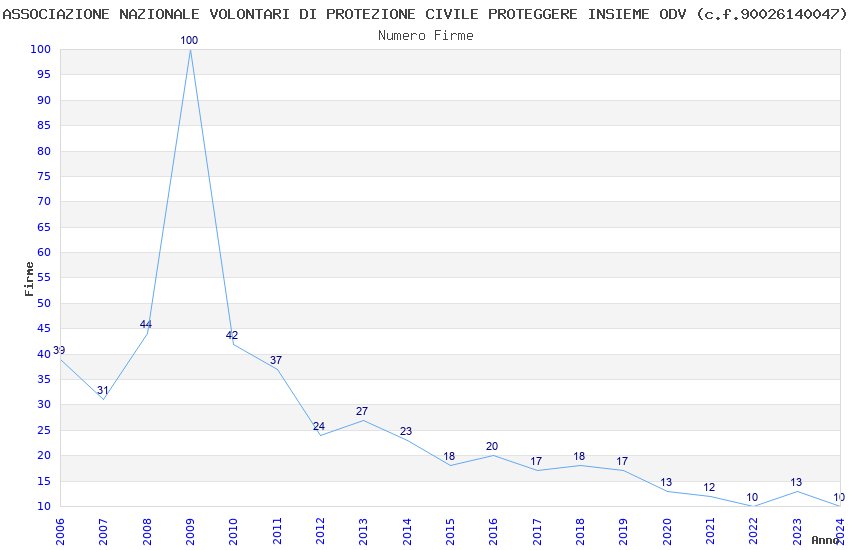Select the 2009 year label on axis
Screen dimensions: 850x550
(x=190, y=532)
